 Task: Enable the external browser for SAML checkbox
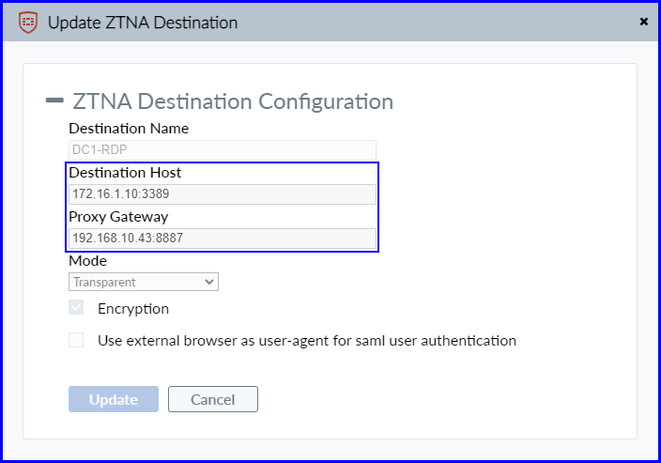[77, 340]
